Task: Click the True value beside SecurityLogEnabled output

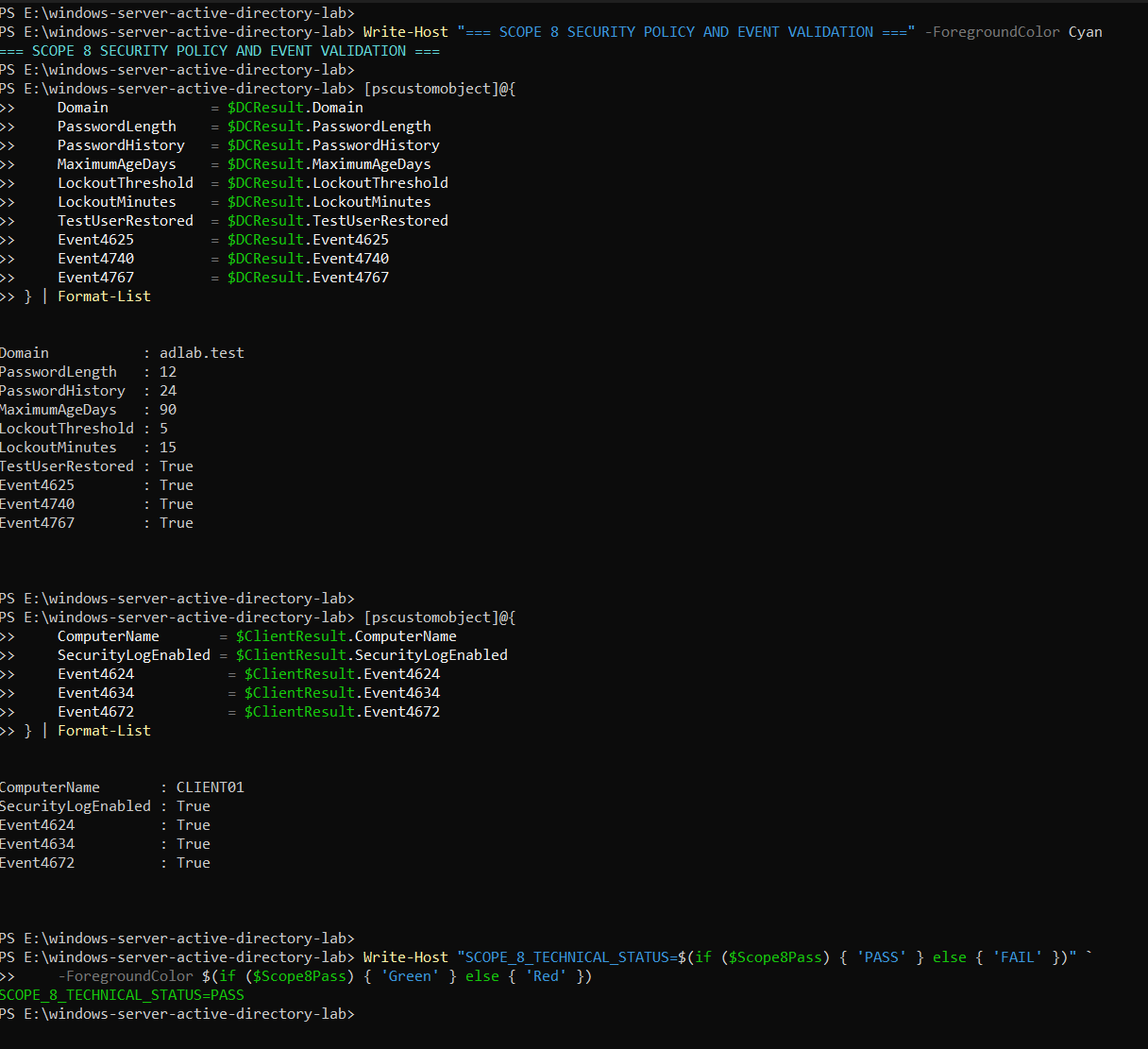Action: click(x=194, y=806)
